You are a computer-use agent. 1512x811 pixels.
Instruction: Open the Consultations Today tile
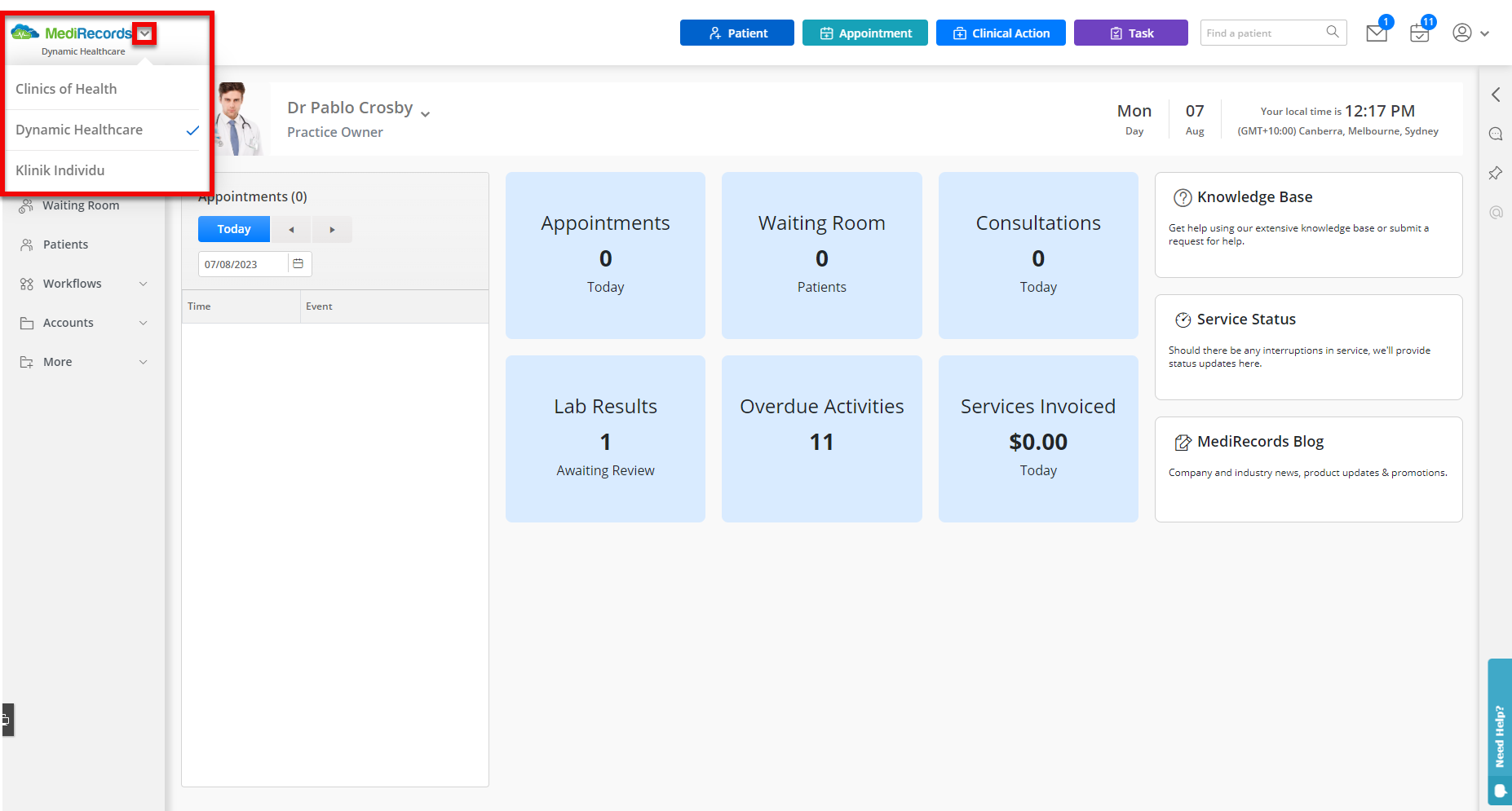(1038, 255)
